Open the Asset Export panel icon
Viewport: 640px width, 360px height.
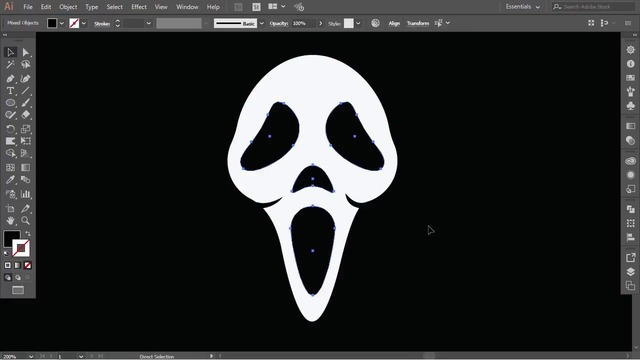click(x=631, y=258)
